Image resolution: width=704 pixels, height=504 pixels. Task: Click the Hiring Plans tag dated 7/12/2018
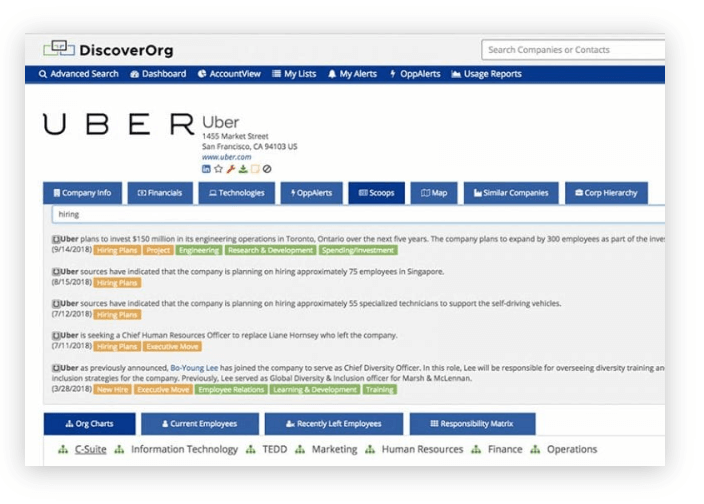click(x=117, y=315)
